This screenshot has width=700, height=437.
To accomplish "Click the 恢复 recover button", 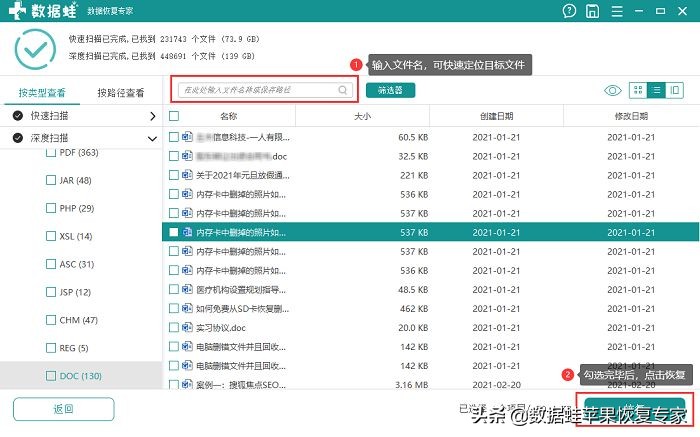I will click(634, 409).
